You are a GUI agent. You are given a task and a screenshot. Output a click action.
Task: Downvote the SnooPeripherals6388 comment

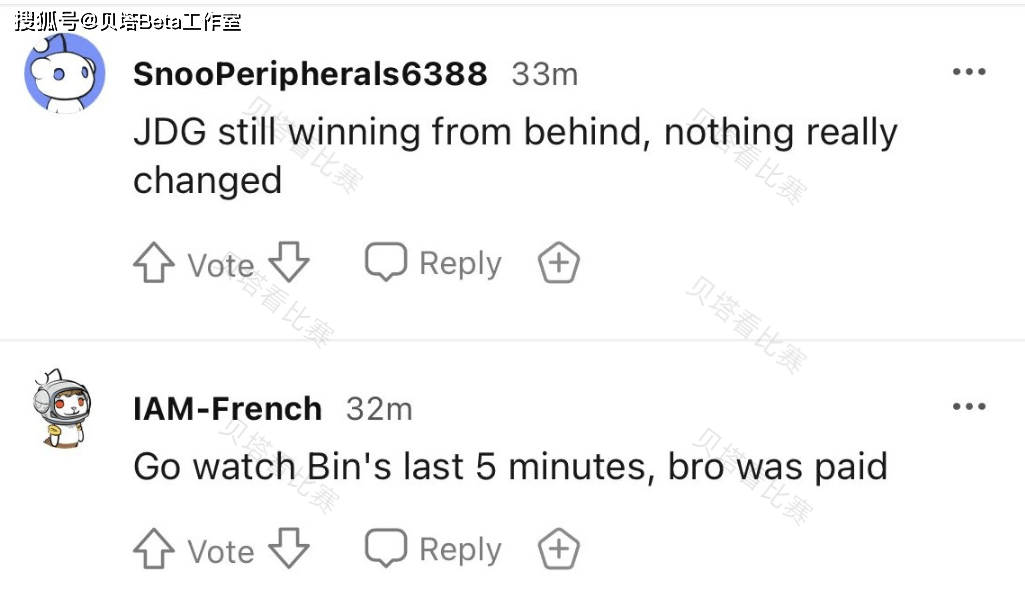pos(289,262)
